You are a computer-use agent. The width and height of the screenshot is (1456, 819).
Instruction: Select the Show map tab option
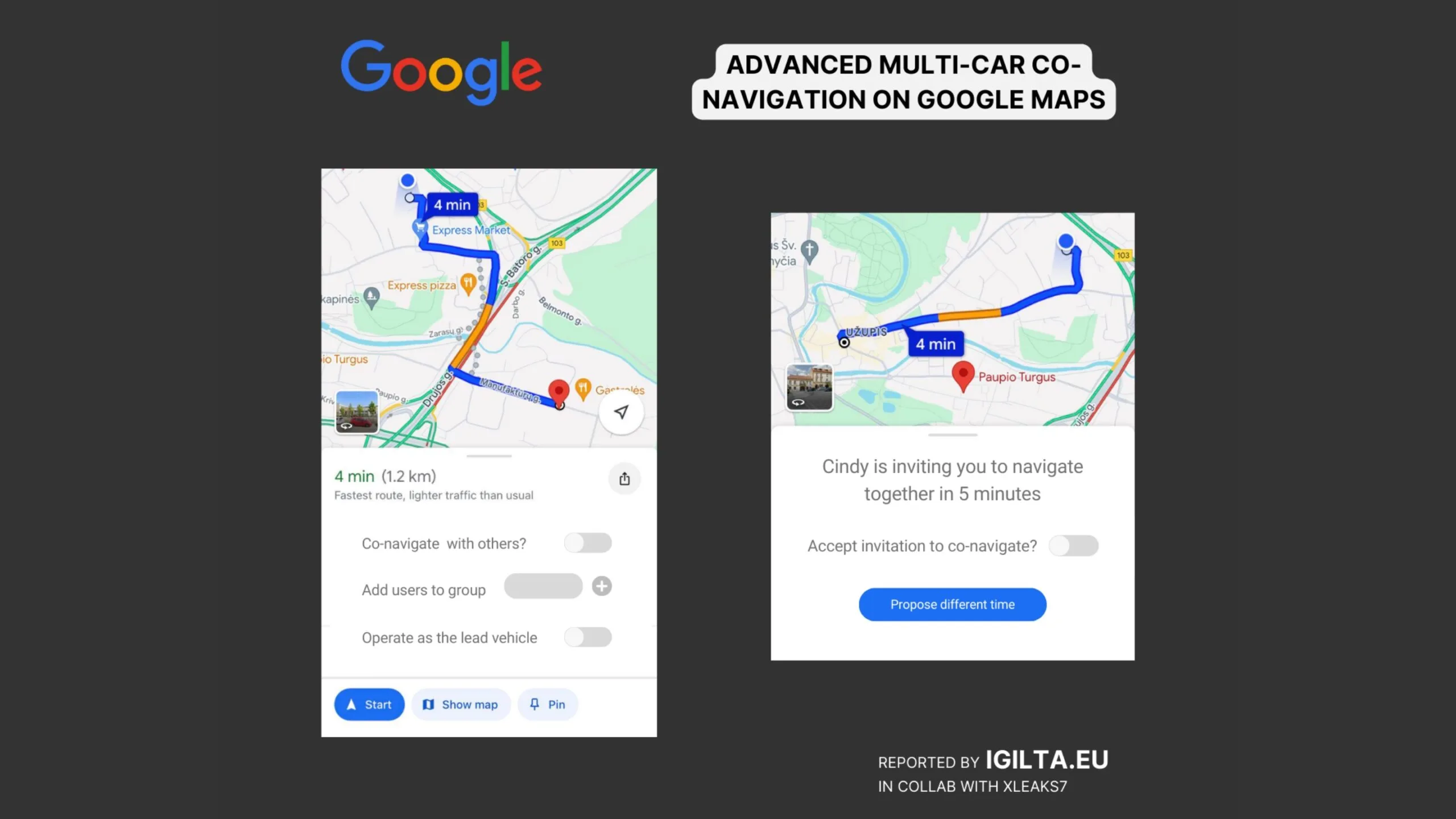[461, 704]
